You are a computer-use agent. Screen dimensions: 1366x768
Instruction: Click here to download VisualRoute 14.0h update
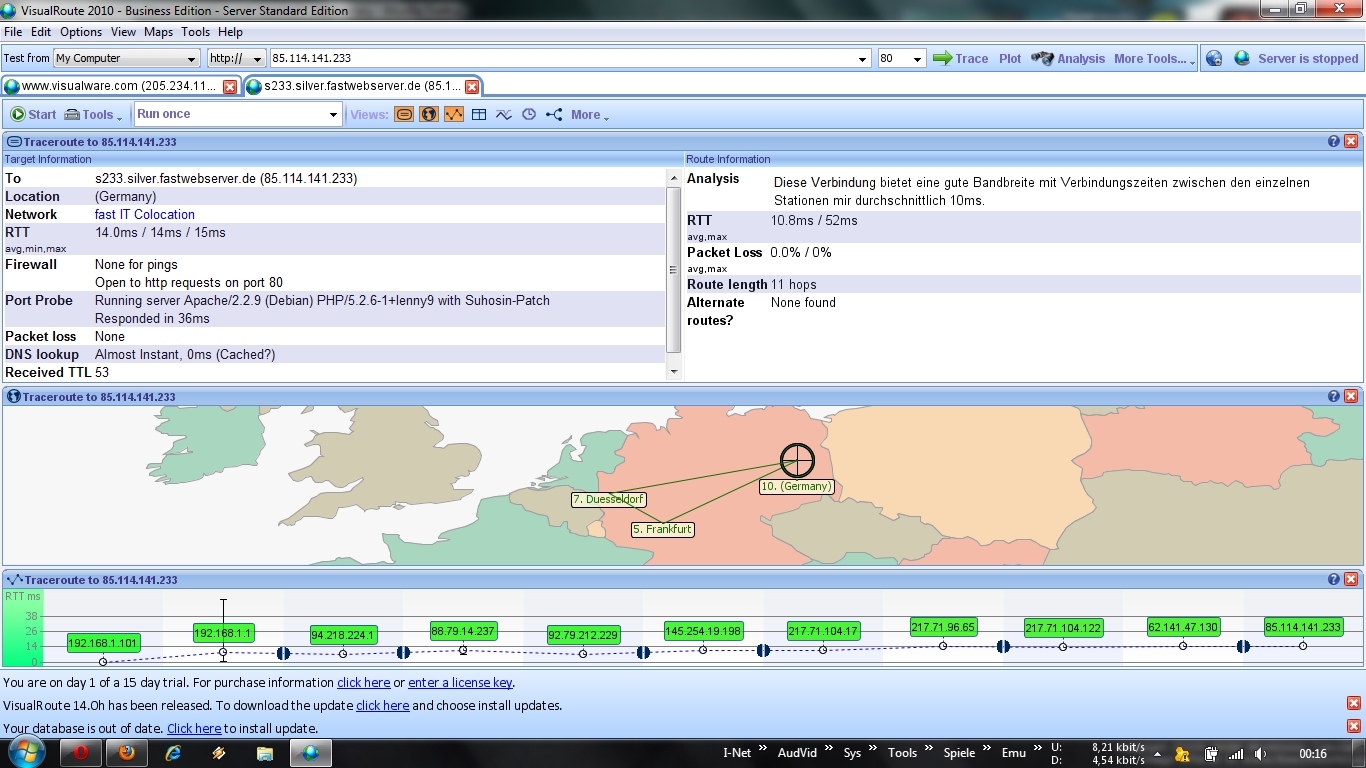point(382,706)
